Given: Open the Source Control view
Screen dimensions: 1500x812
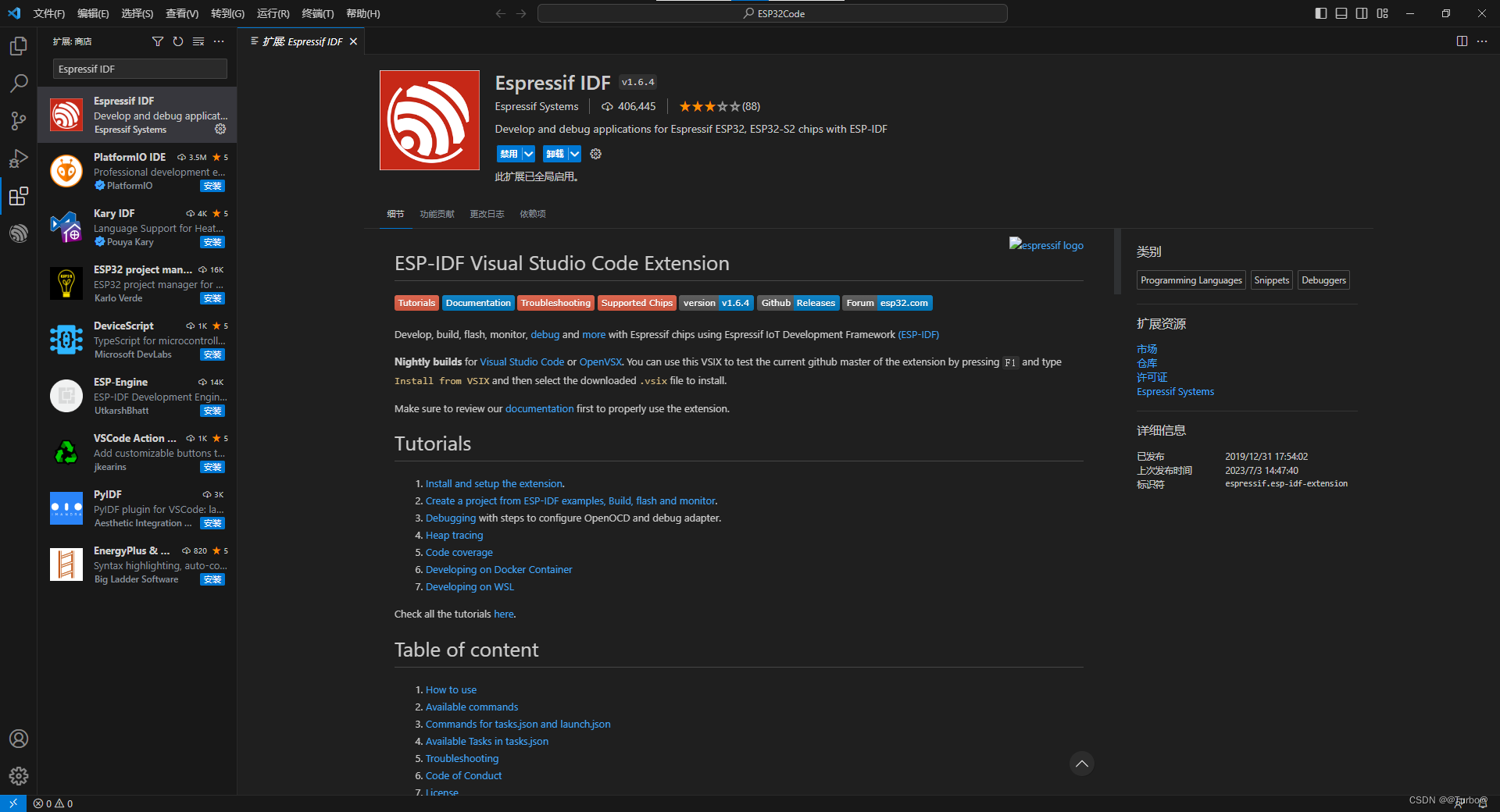Looking at the screenshot, I should coord(18,121).
